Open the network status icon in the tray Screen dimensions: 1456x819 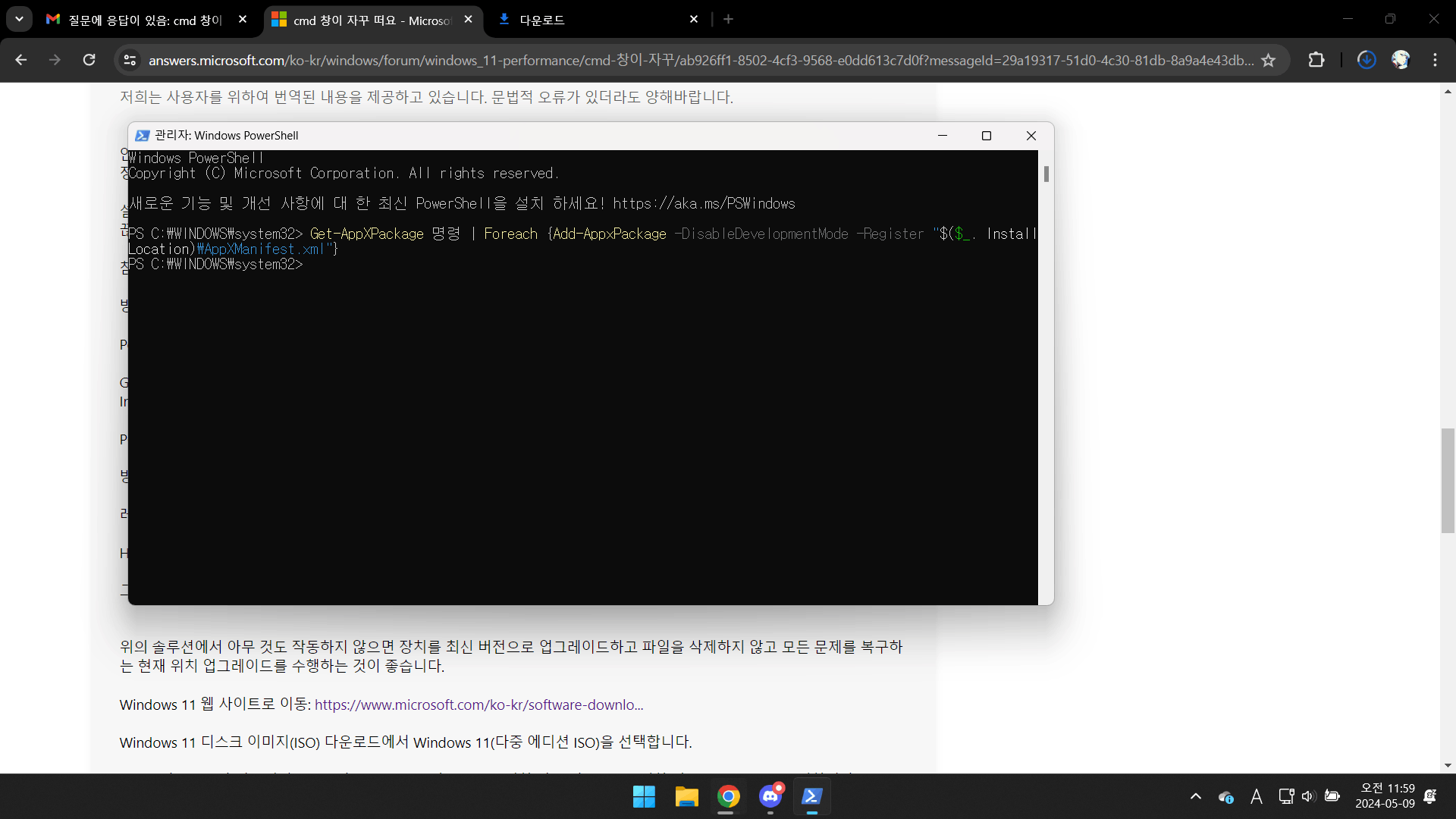(1287, 797)
